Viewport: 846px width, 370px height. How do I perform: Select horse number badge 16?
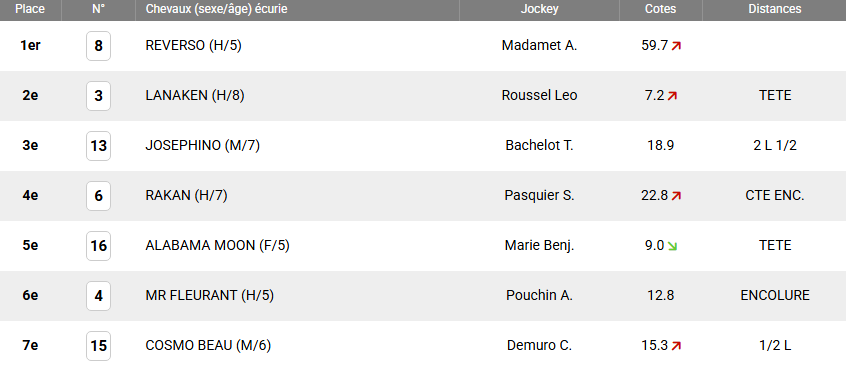pyautogui.click(x=98, y=246)
